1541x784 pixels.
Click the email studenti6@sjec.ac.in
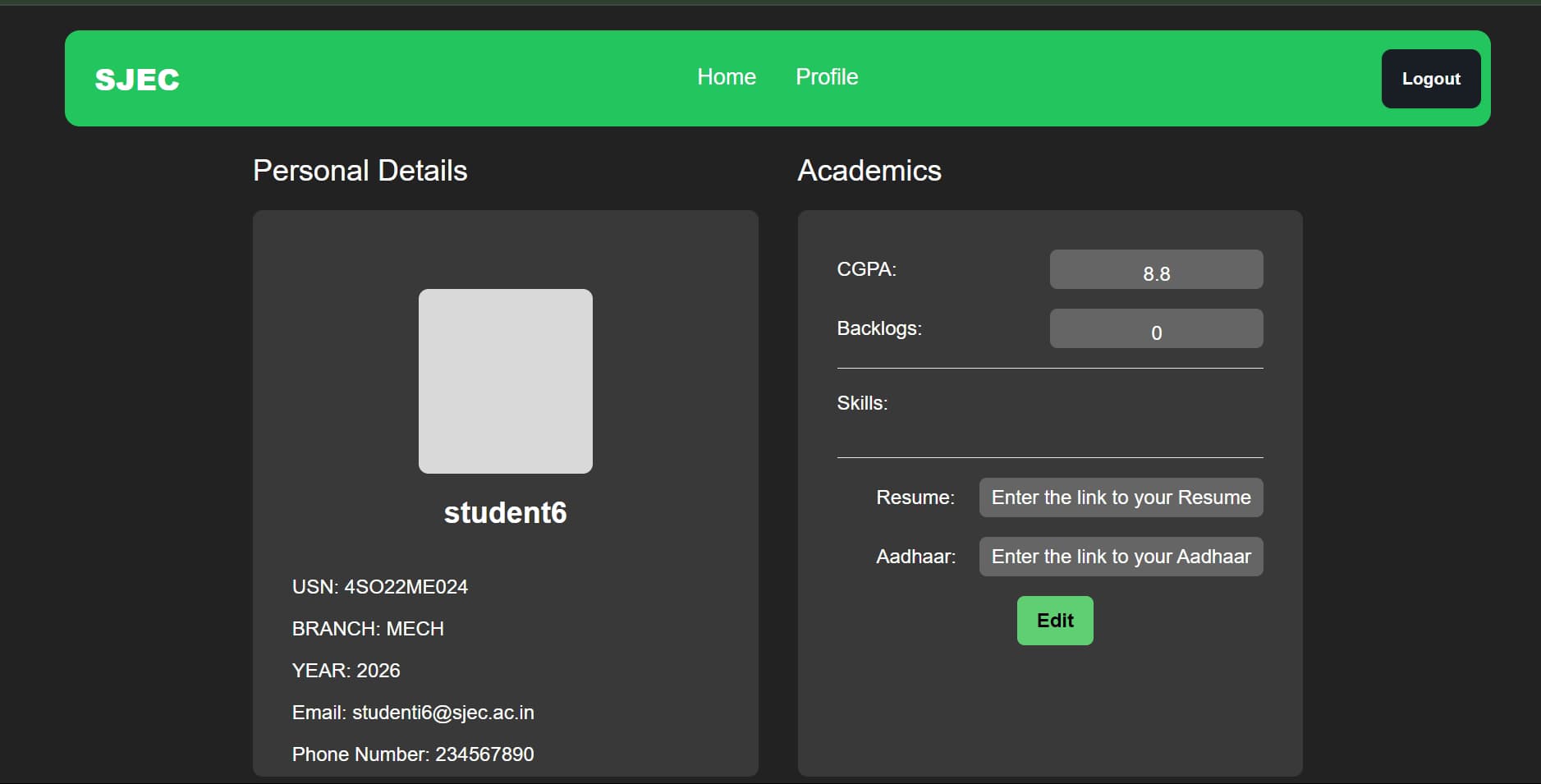point(443,713)
